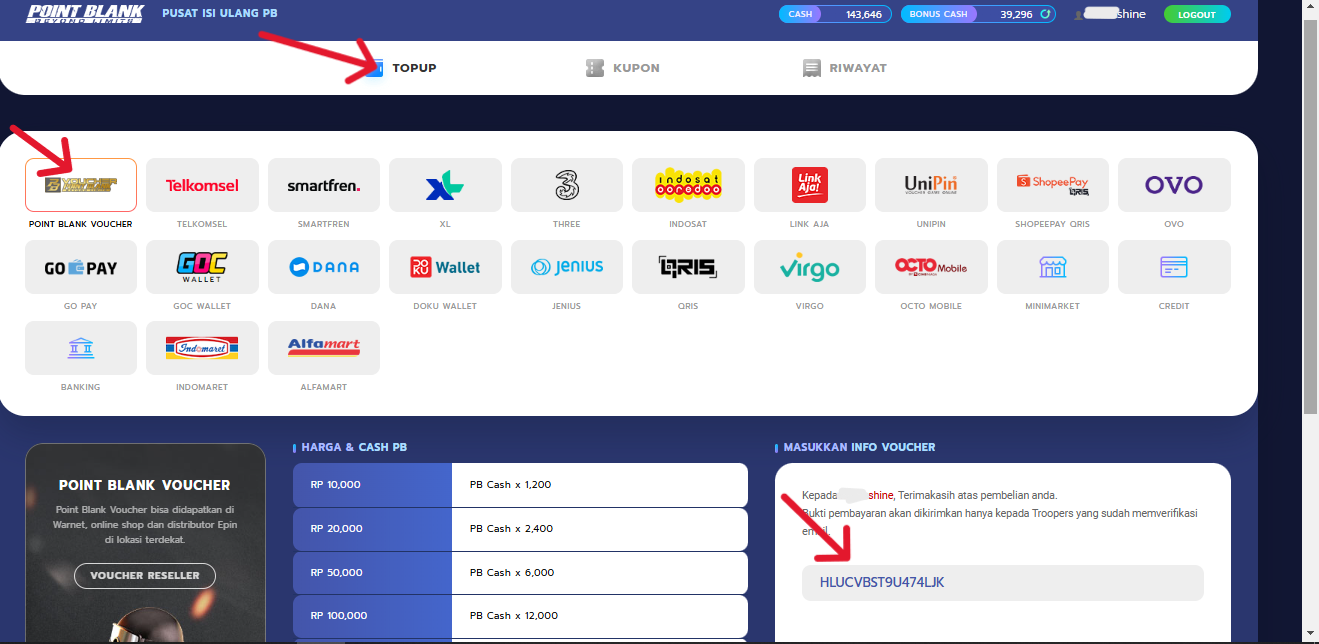Viewport: 1319px width, 644px height.
Task: Open the TOPUP tab
Action: 401,68
